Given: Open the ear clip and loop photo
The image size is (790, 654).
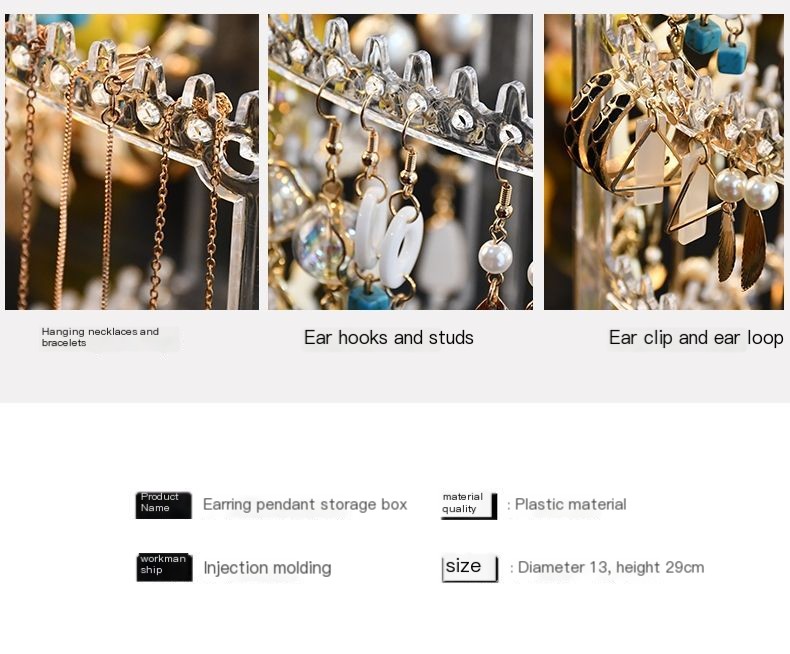Looking at the screenshot, I should [x=664, y=162].
